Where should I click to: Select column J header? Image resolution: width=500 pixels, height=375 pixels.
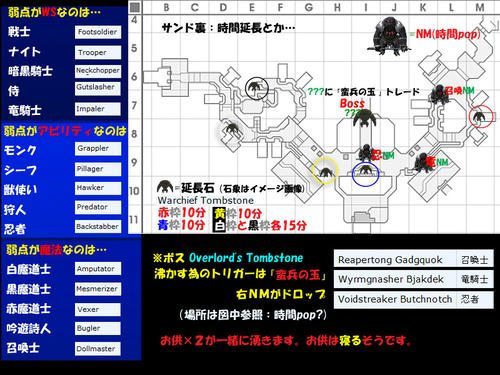click(394, 7)
